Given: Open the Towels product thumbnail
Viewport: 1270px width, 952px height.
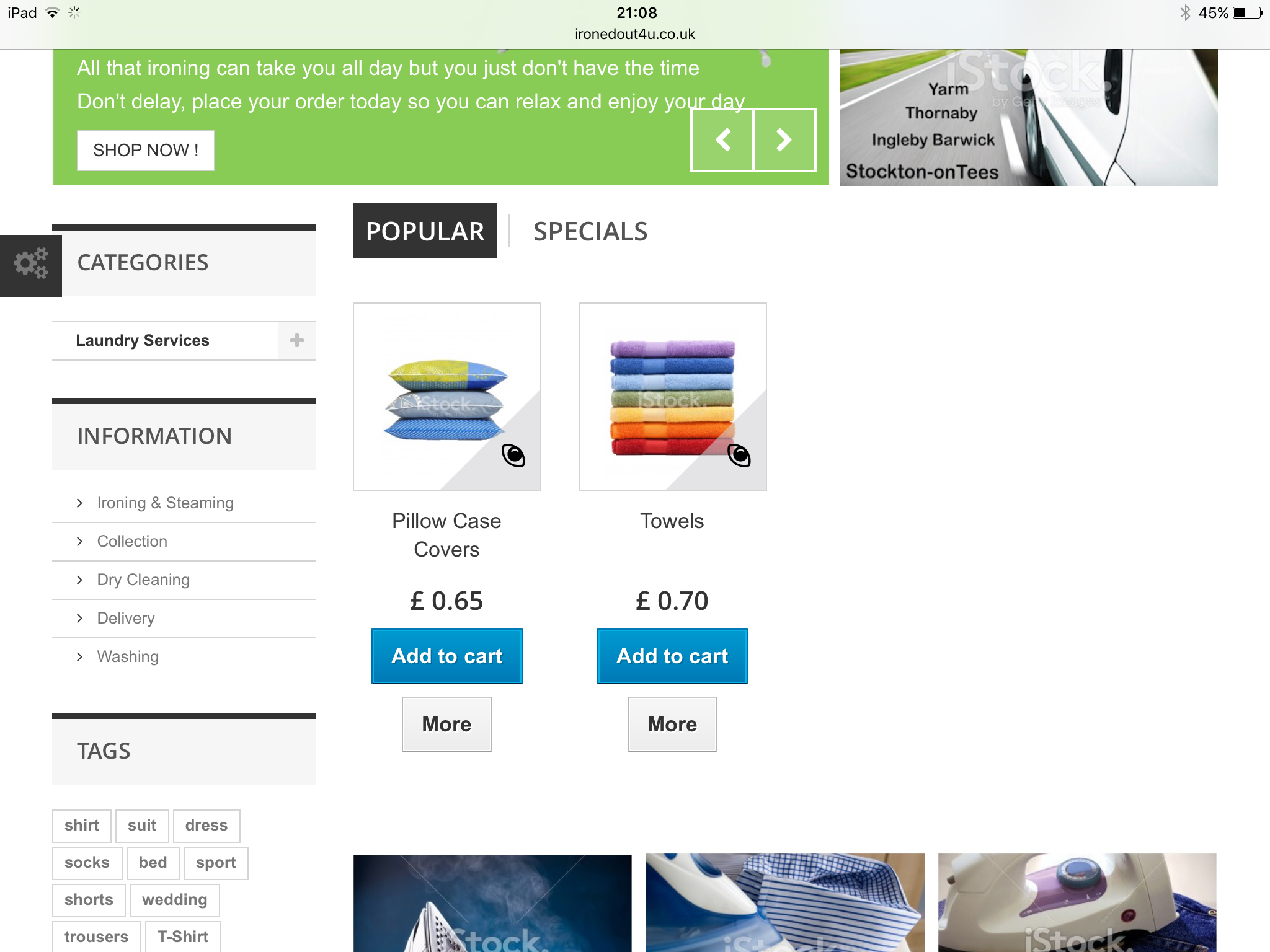Looking at the screenshot, I should click(672, 397).
